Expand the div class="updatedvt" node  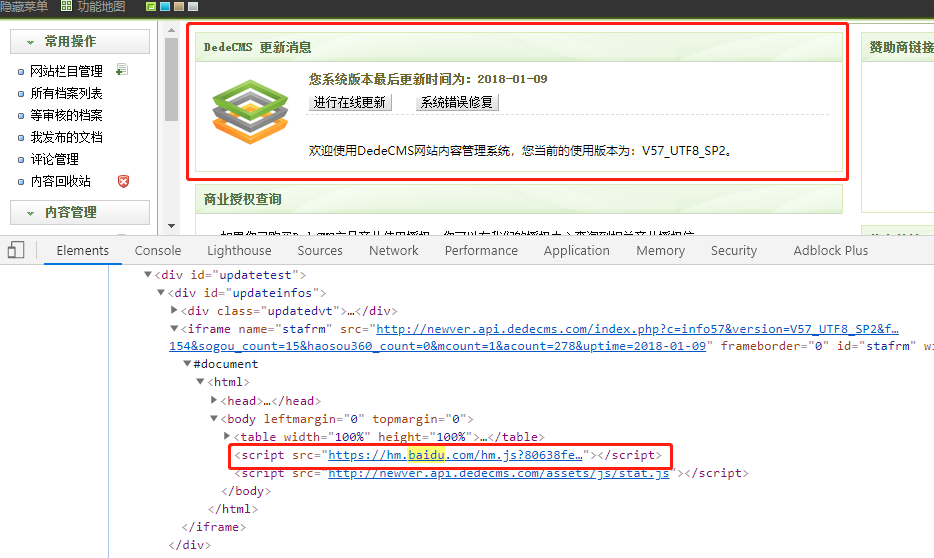[x=174, y=310]
